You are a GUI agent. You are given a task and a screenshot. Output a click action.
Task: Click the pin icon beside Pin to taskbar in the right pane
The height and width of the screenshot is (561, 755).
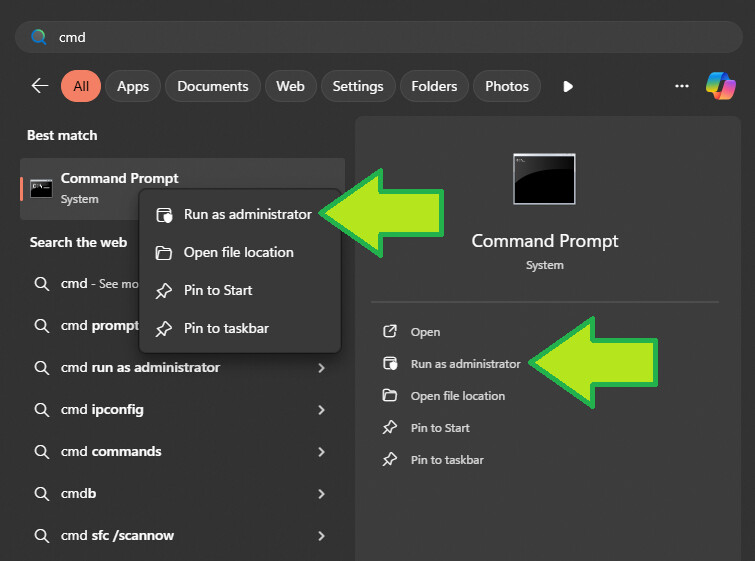click(390, 459)
